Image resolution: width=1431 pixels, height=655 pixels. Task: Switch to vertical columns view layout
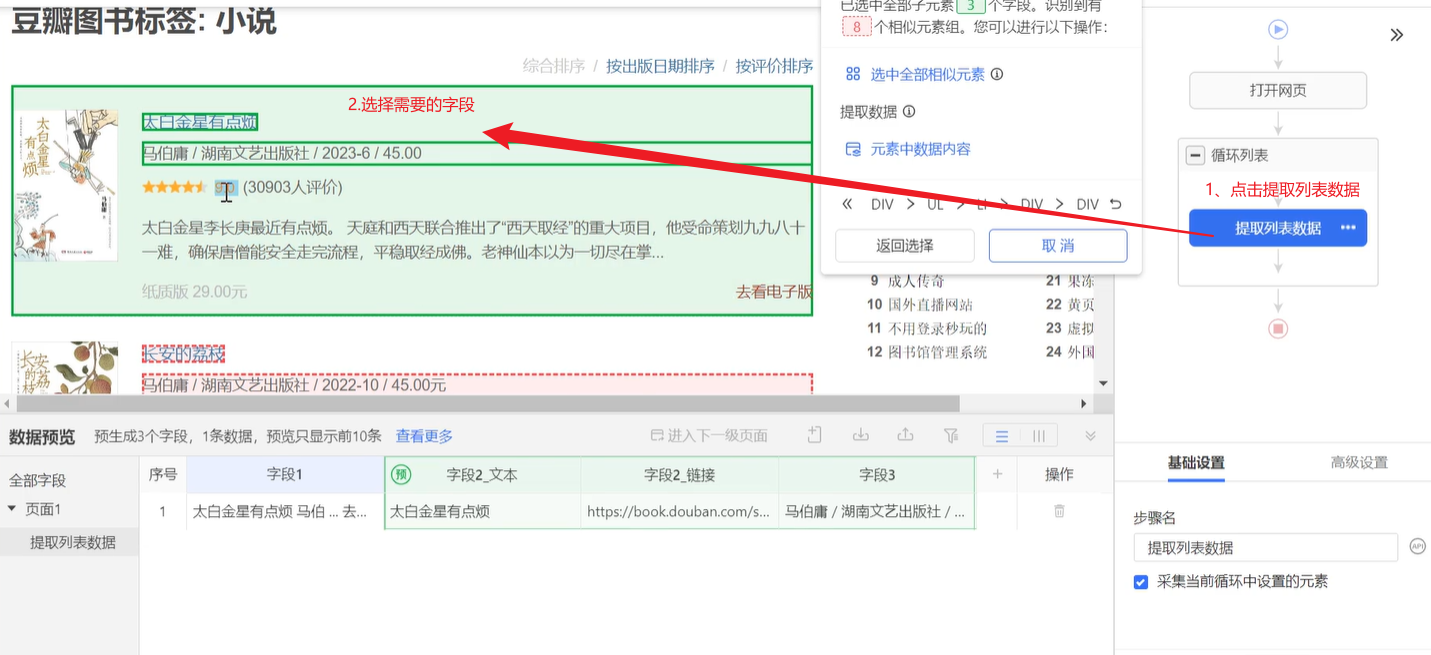[x=1039, y=436]
